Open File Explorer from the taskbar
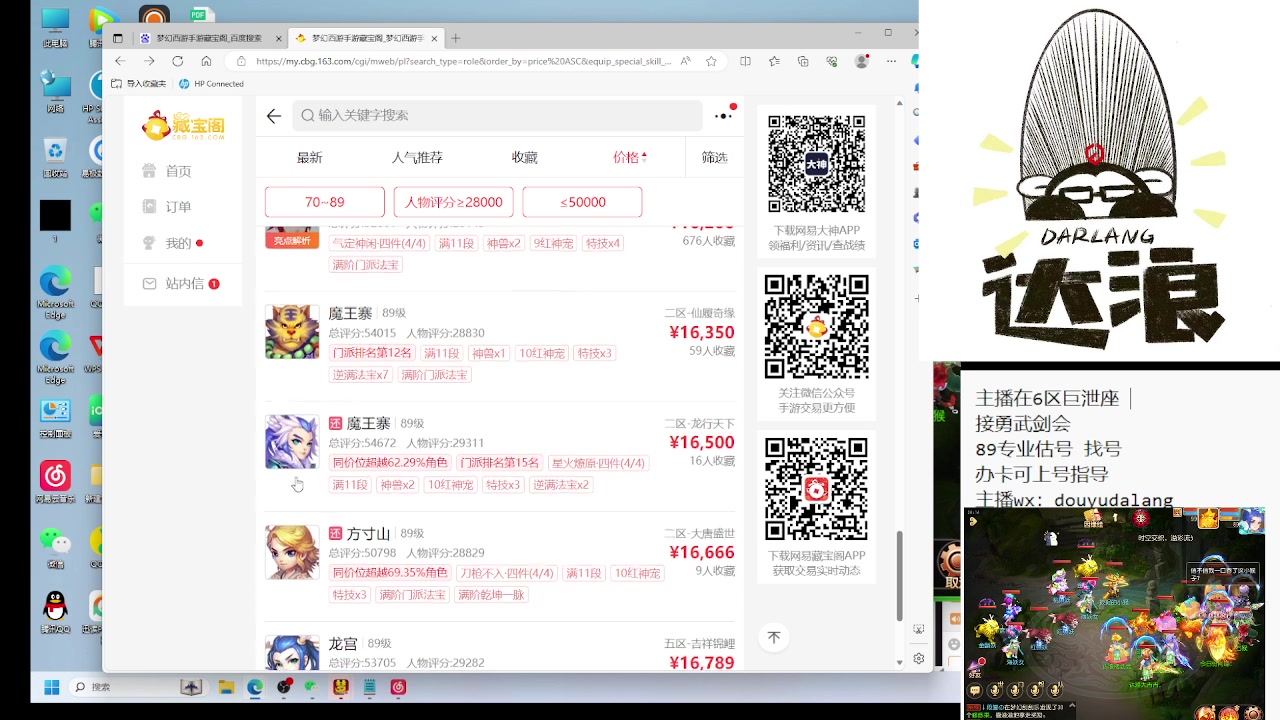Screen dimensions: 1280x720 [226, 687]
